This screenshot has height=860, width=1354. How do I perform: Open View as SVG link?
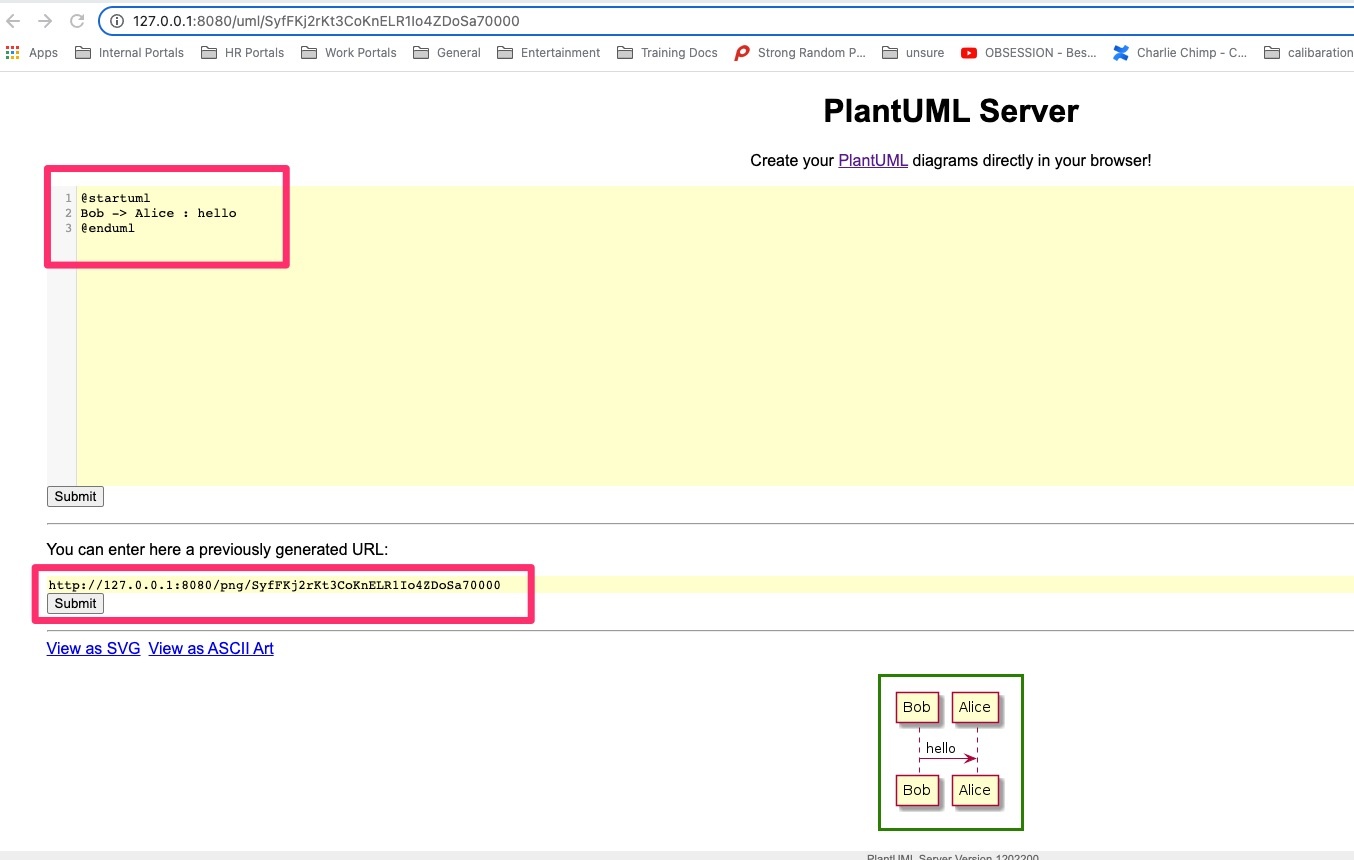click(x=93, y=648)
